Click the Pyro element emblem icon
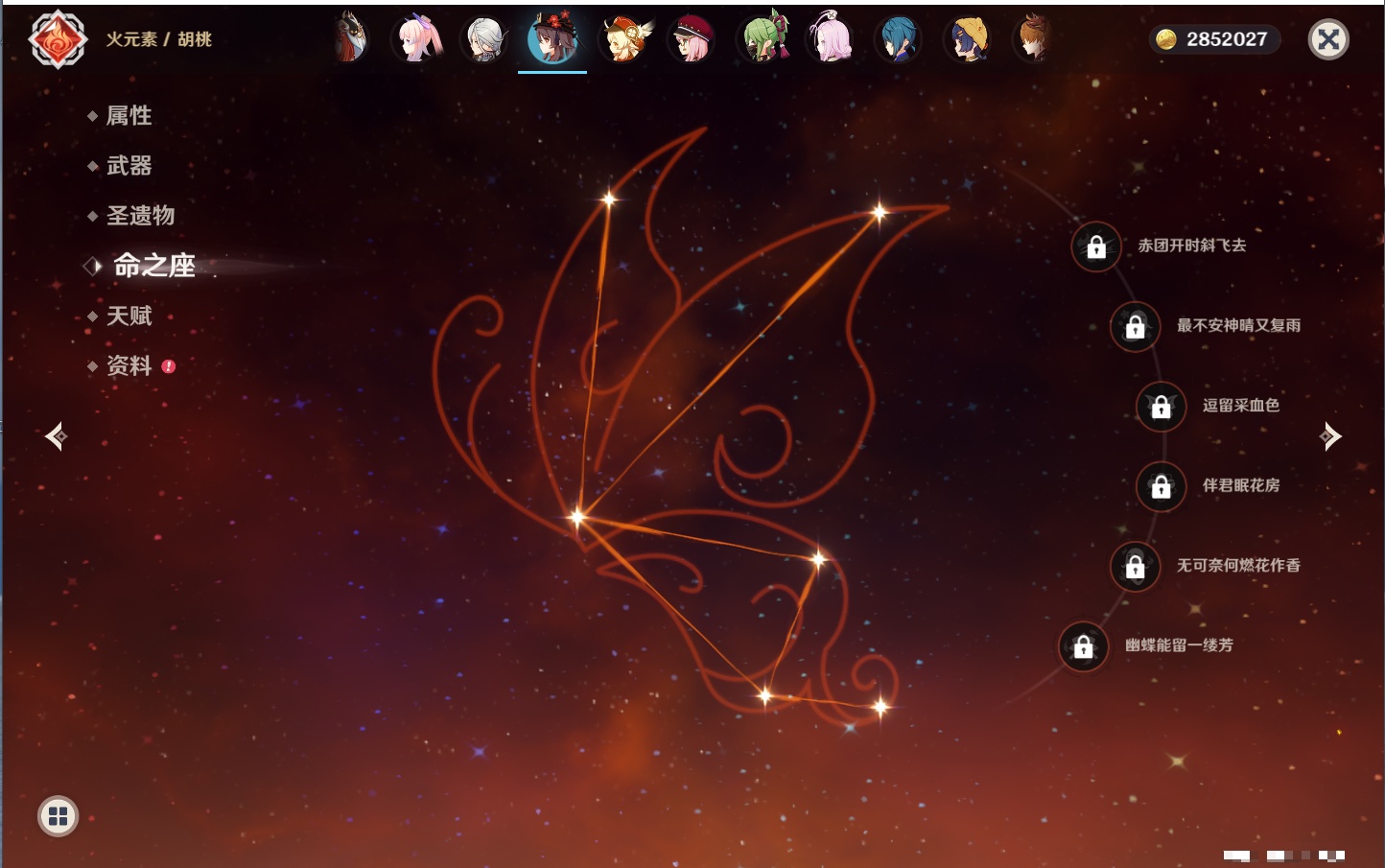The height and width of the screenshot is (868, 1385). point(58,39)
